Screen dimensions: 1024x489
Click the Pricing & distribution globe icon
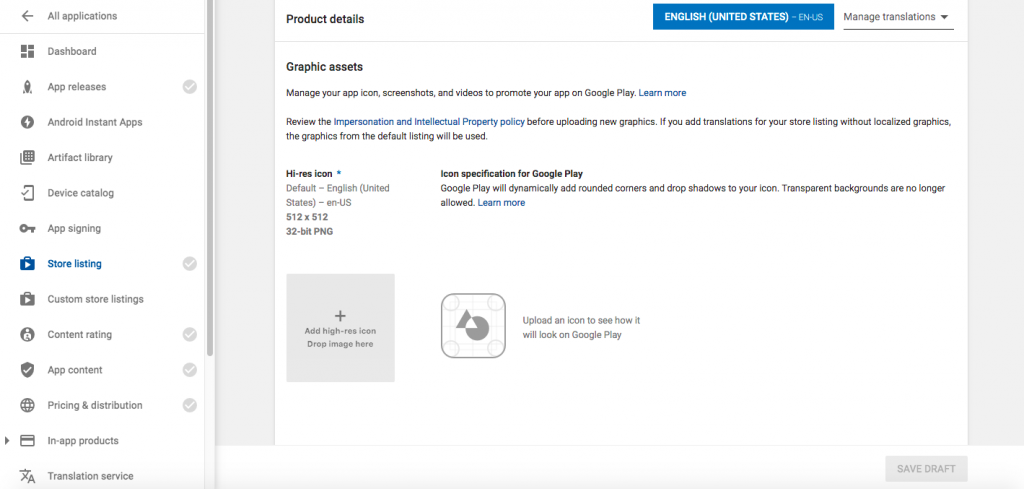point(27,405)
